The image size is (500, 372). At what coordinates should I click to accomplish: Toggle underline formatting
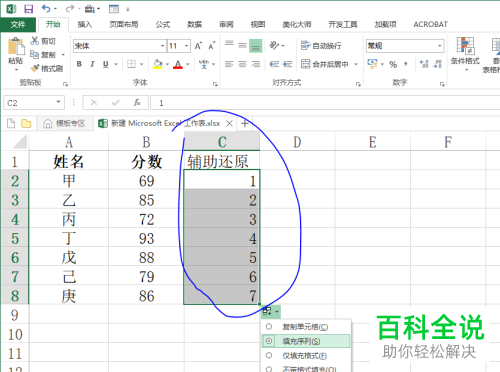[x=106, y=64]
